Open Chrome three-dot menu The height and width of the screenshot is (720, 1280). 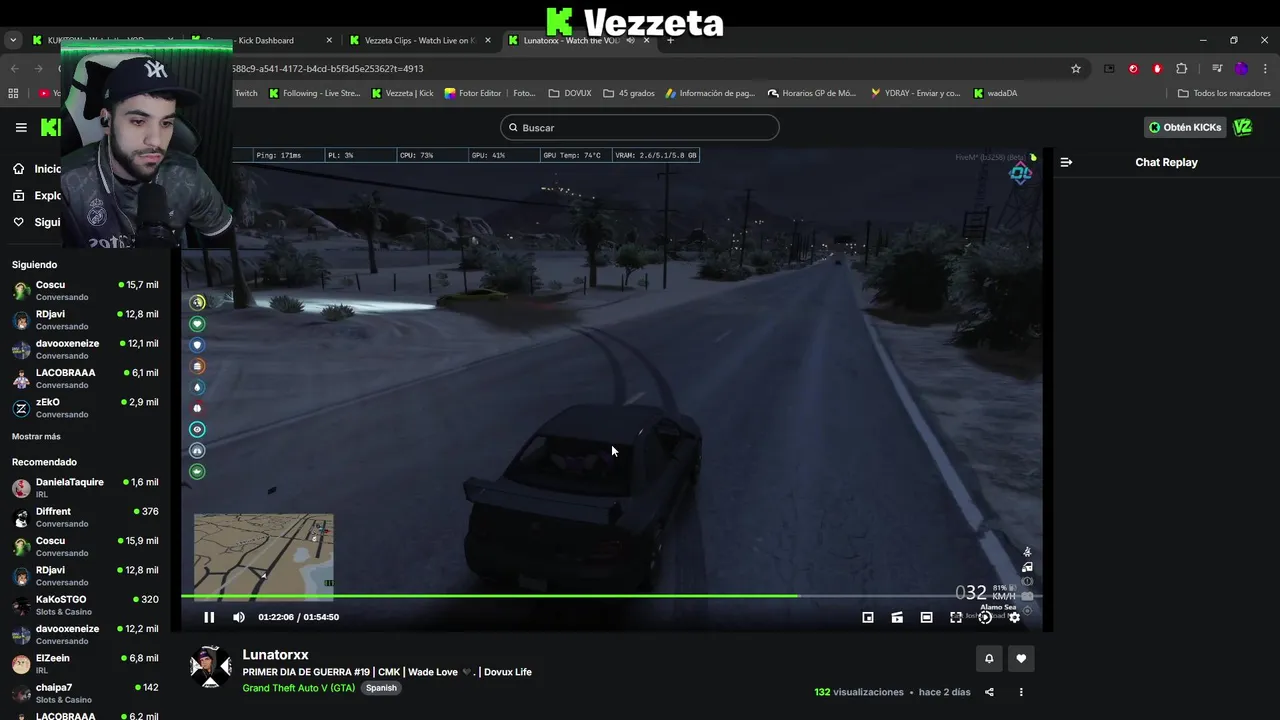(x=1265, y=69)
